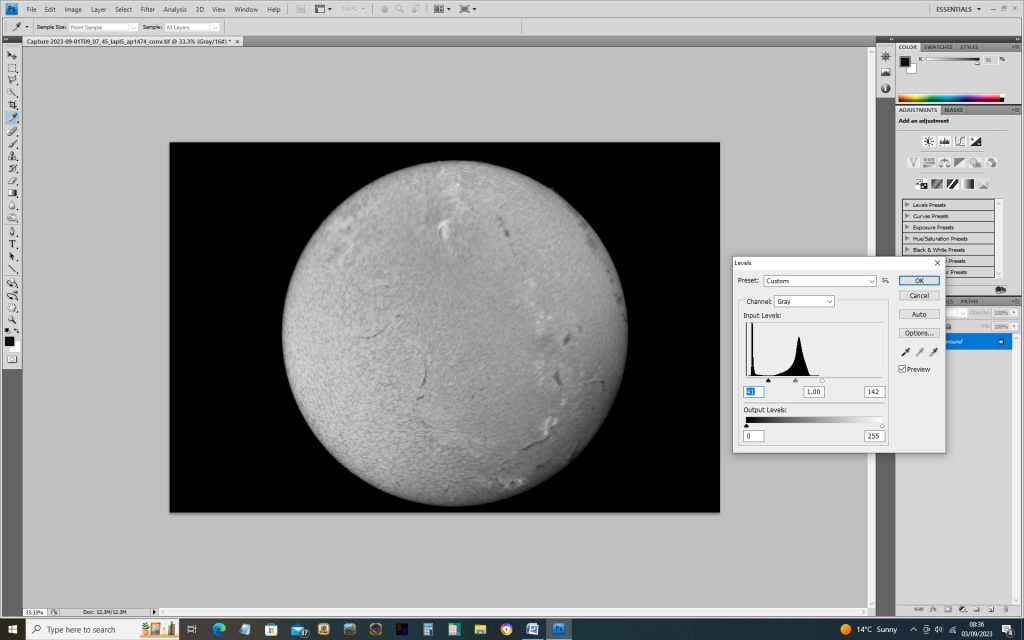Click the Windows Start button
1024x640 pixels.
pyautogui.click(x=12, y=629)
